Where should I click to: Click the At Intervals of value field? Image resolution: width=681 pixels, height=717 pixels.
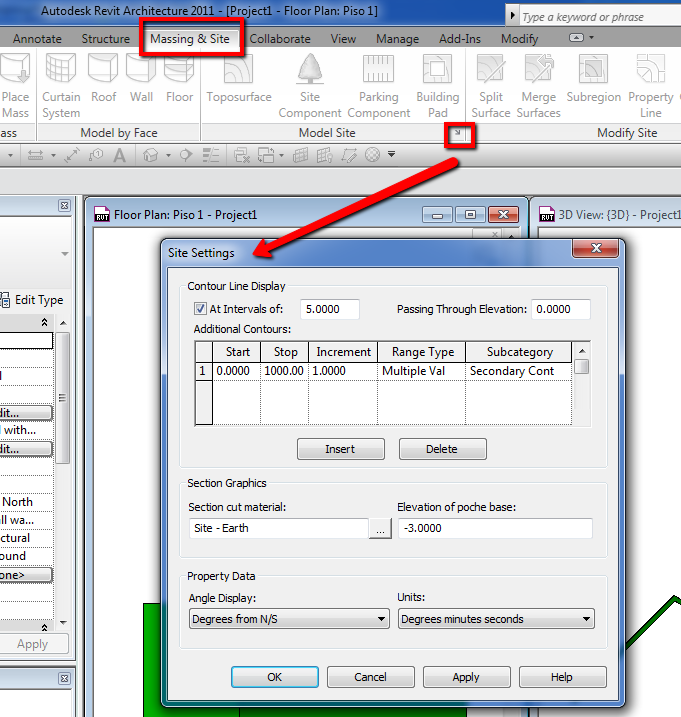(329, 309)
